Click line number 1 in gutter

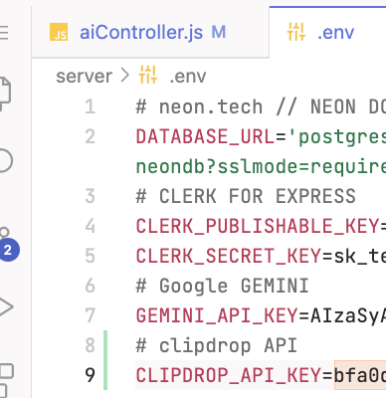pos(90,107)
